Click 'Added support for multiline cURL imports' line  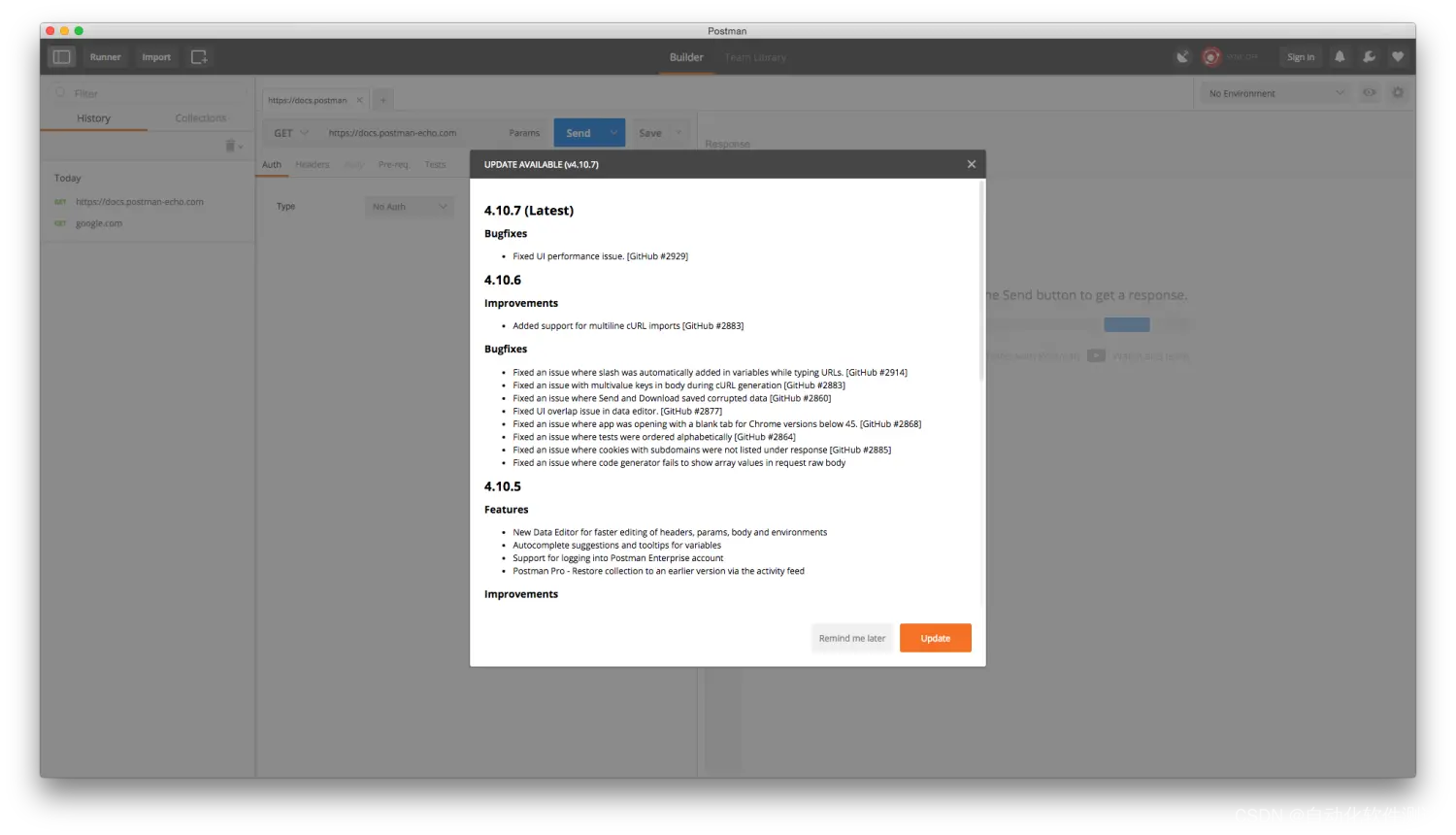click(x=628, y=326)
